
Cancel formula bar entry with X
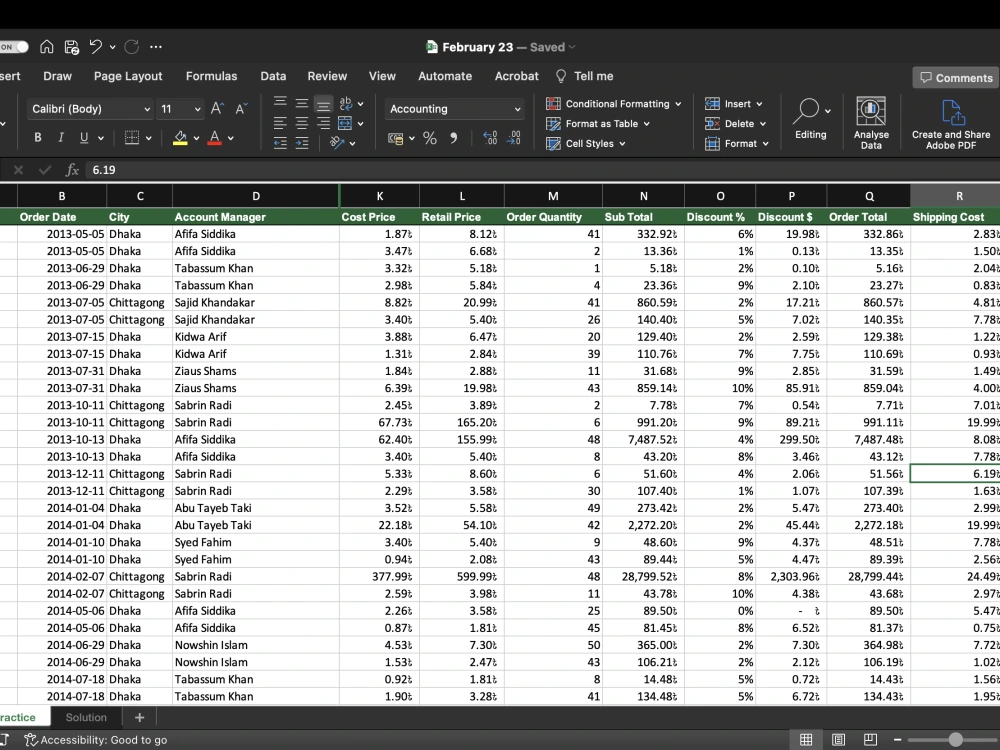click(x=18, y=170)
